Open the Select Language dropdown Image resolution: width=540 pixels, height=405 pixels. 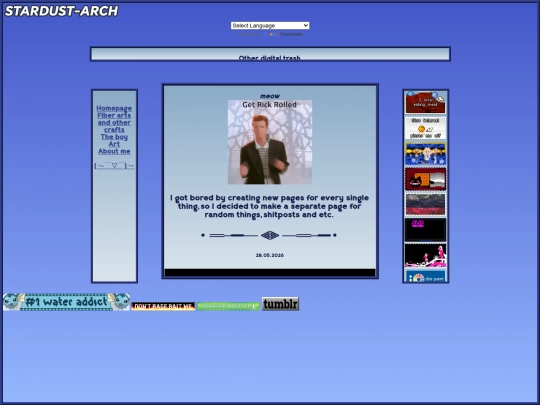(x=270, y=25)
